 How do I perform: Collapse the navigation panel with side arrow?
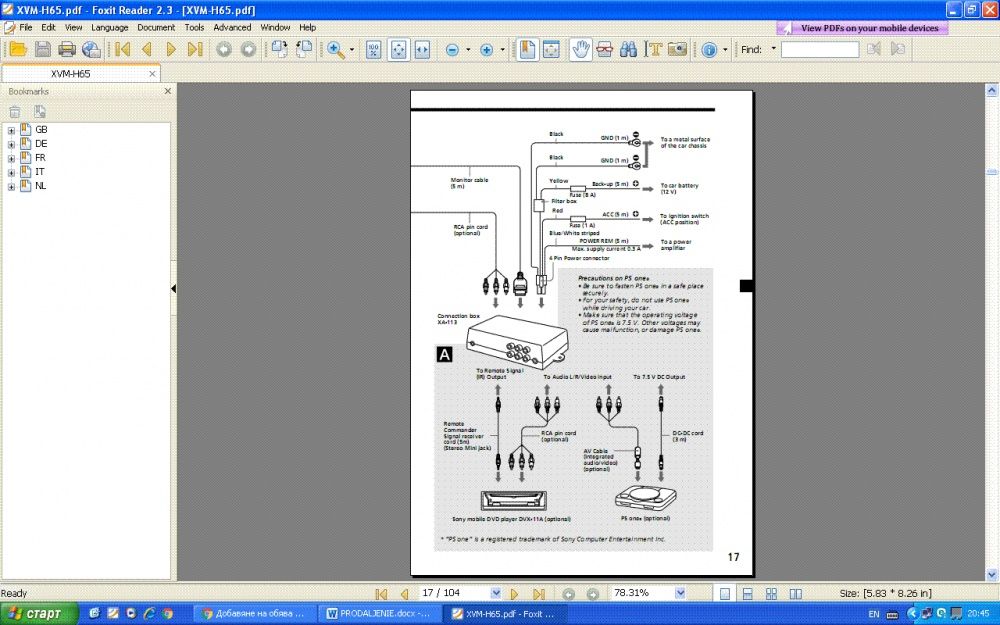coord(173,288)
